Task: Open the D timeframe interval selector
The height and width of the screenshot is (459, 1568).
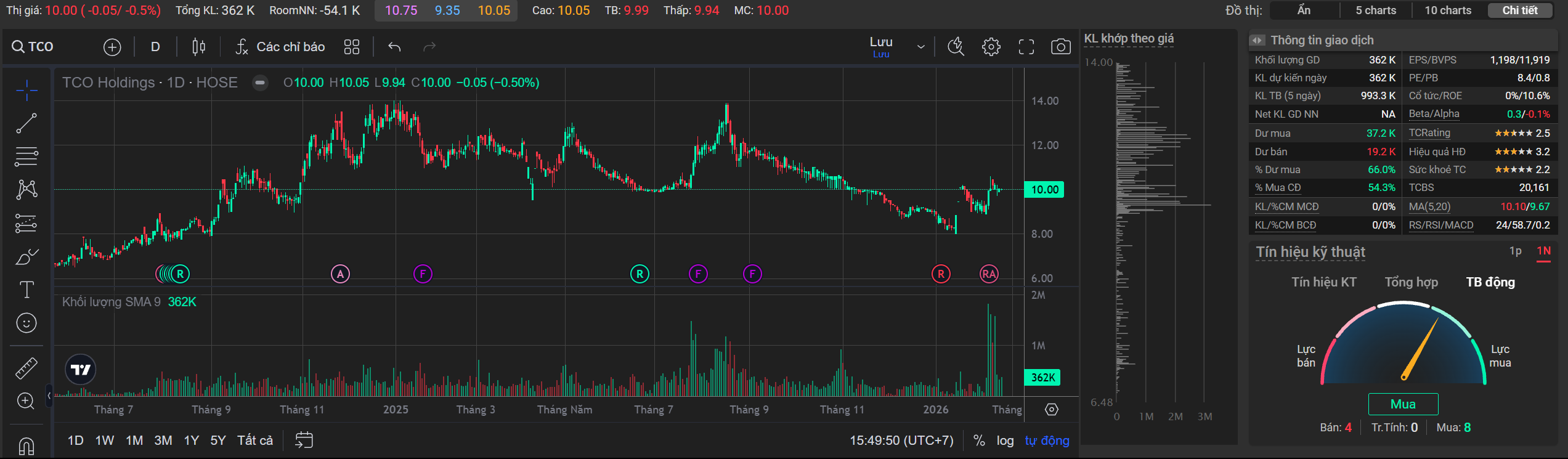Action: click(155, 47)
